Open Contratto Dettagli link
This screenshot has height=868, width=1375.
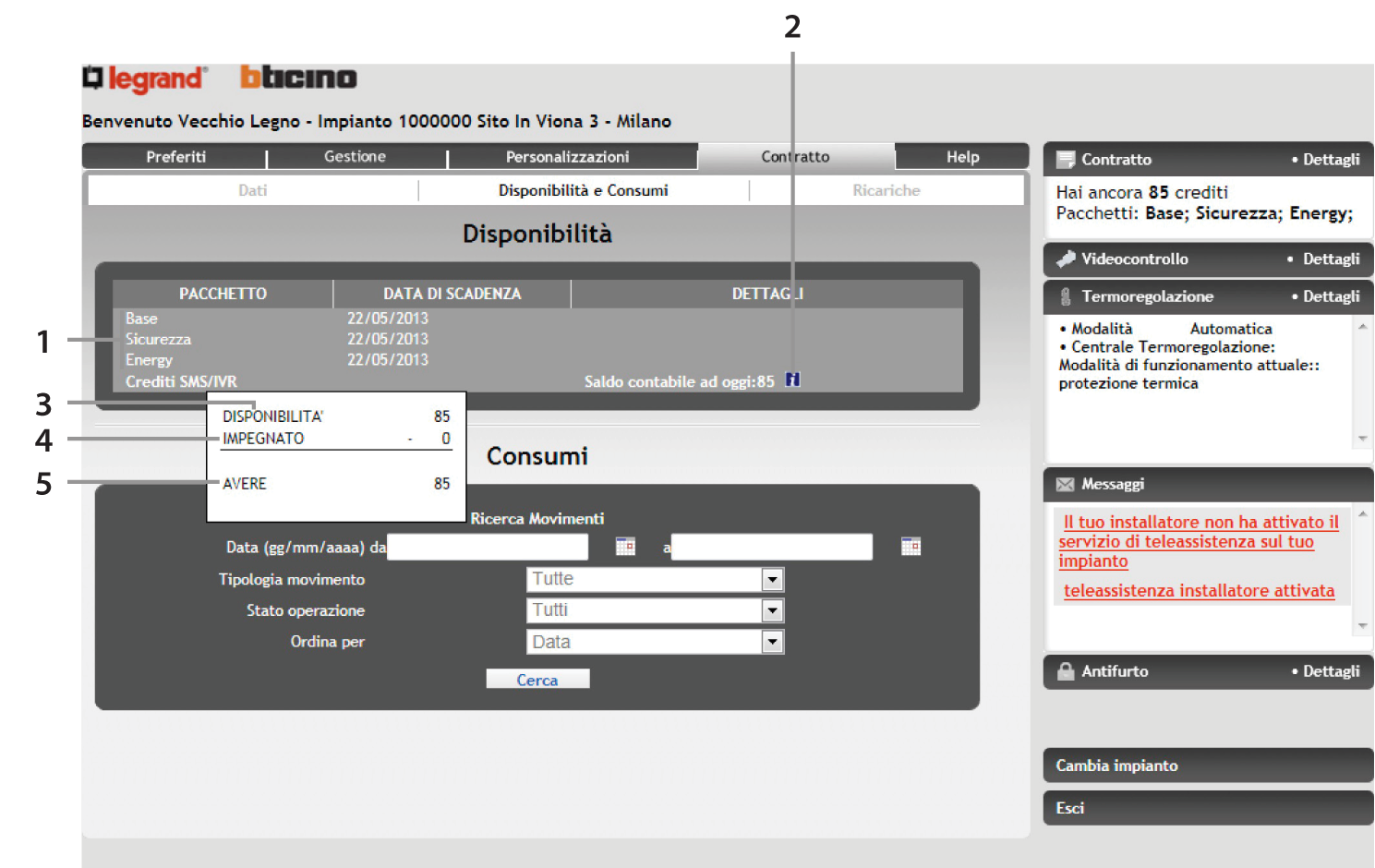click(1326, 159)
